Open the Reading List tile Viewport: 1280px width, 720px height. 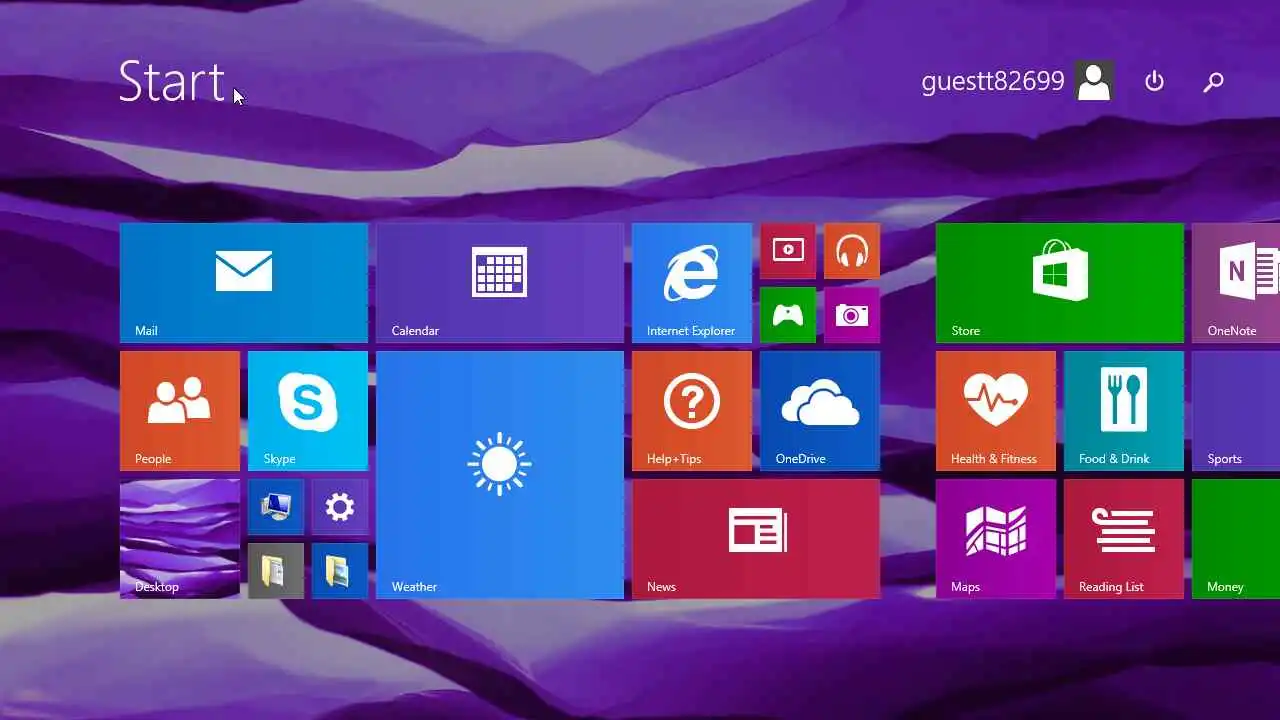click(1124, 539)
